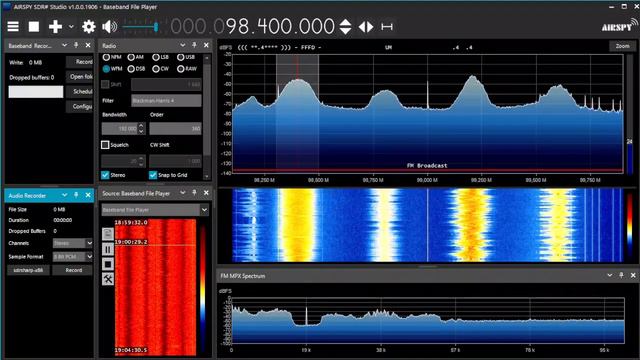Click the open file icon in file player
The height and width of the screenshot is (360, 640).
click(x=108, y=234)
